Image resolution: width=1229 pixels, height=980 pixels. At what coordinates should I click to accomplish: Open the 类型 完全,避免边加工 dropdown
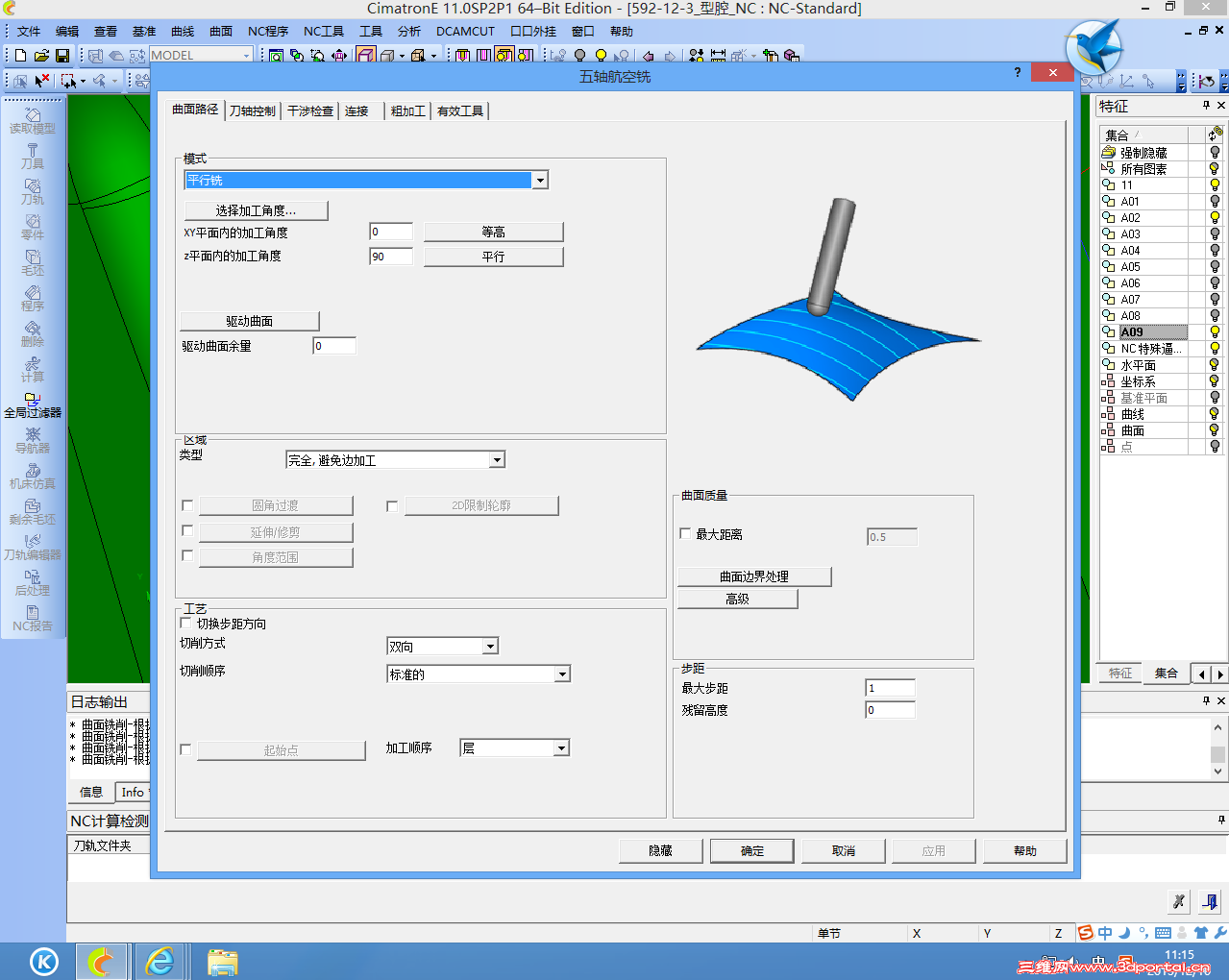coord(395,460)
